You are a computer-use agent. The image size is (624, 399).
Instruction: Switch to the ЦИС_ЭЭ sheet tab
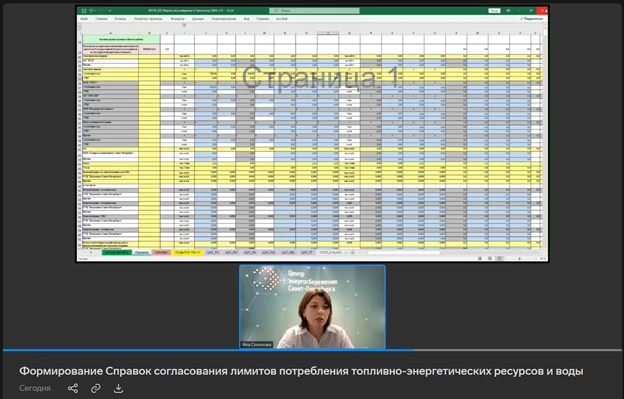click(250, 253)
